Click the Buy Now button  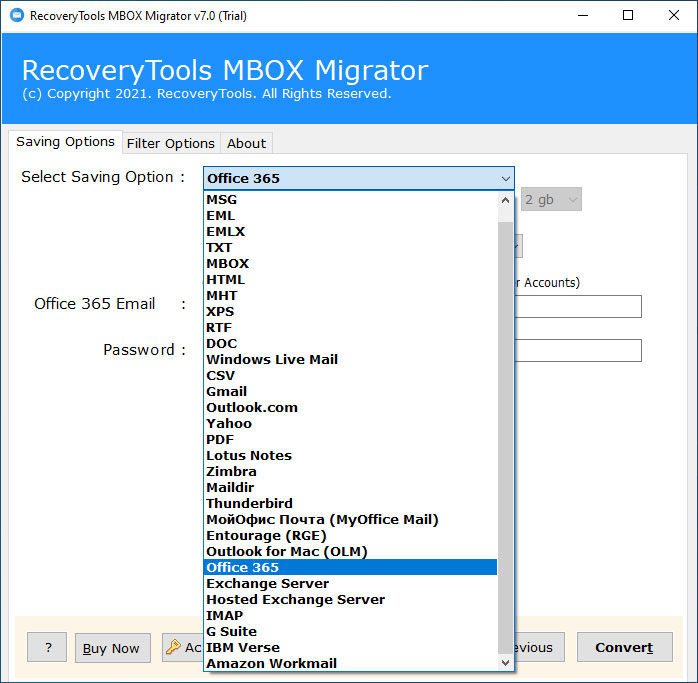(x=112, y=648)
